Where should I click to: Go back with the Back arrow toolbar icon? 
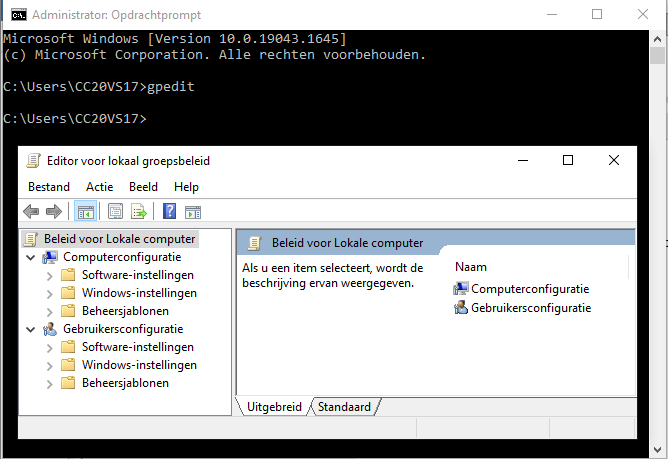pyautogui.click(x=31, y=211)
